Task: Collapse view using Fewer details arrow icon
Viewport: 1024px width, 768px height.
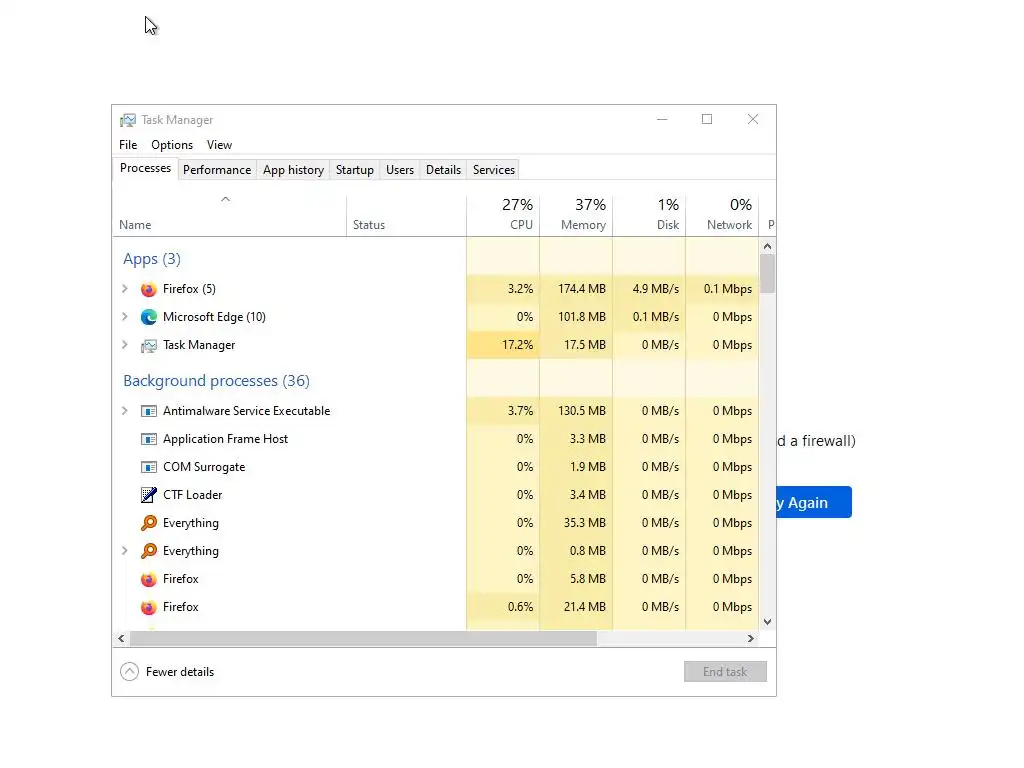Action: pos(129,672)
